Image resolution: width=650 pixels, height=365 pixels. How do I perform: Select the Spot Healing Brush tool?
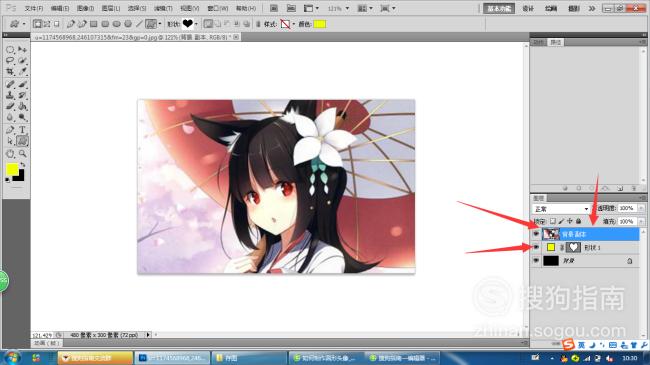pos(10,85)
